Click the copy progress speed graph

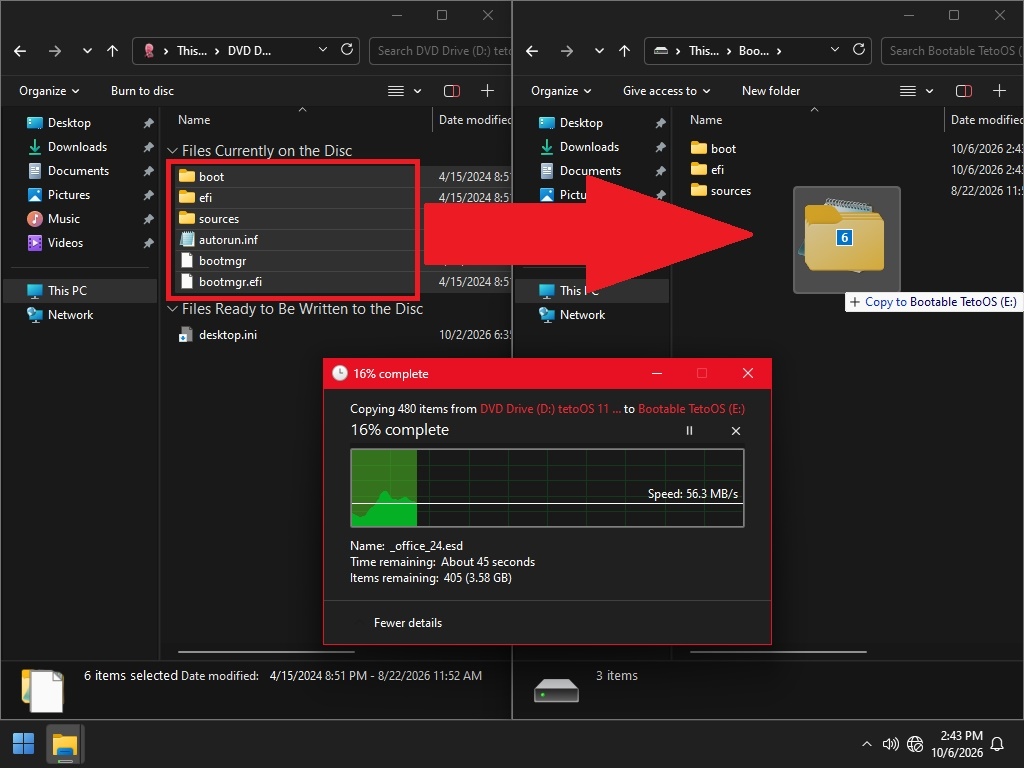tap(547, 488)
